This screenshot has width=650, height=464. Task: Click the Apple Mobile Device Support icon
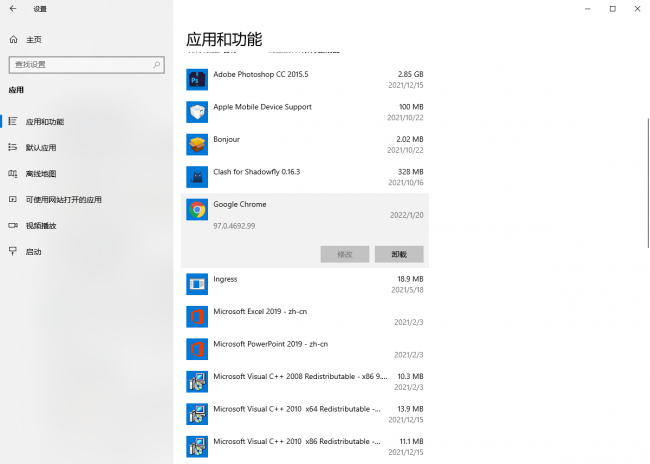pos(197,112)
